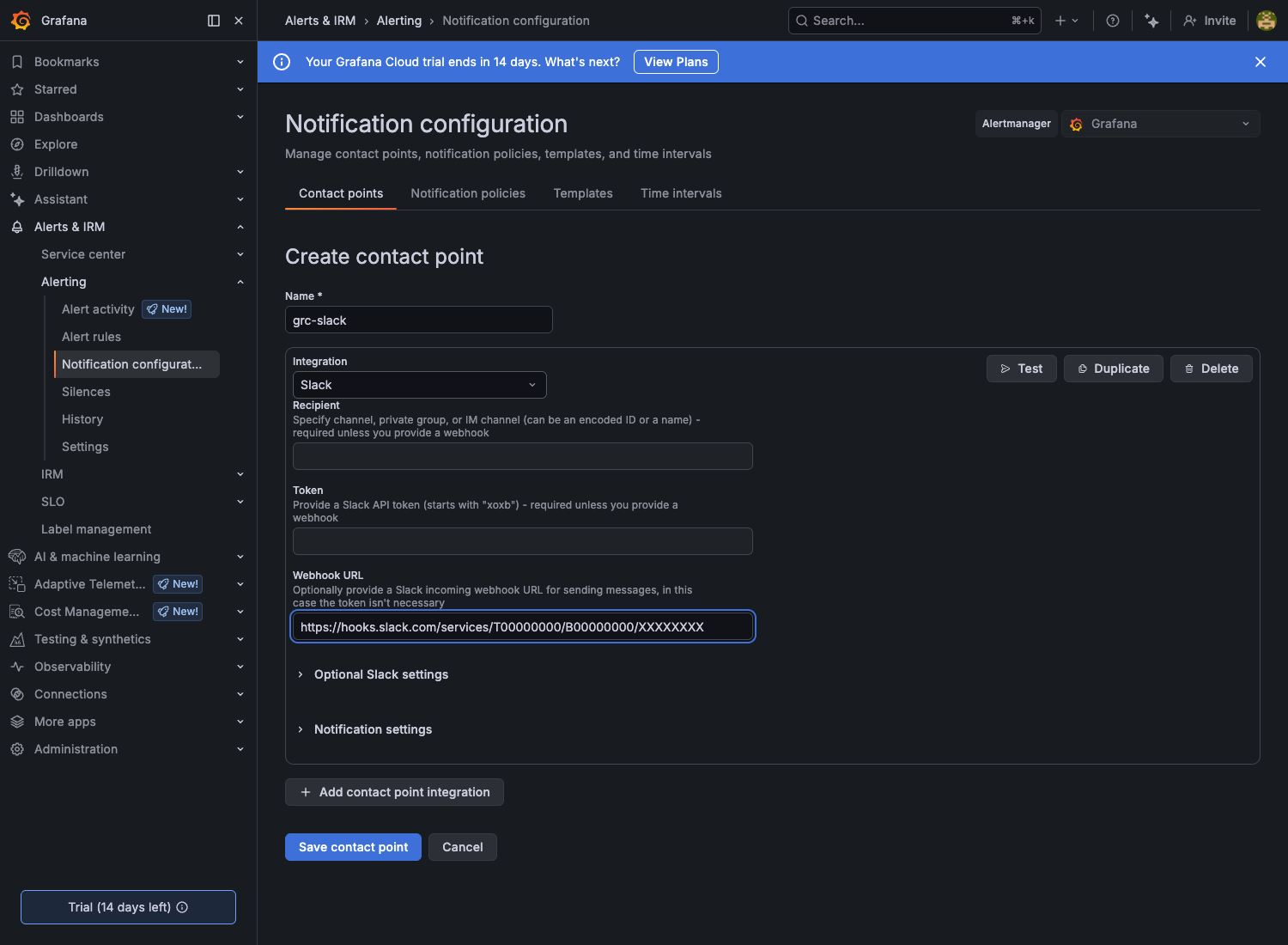Click Adaptive Telemetry icon
Screen dimensions: 1288x945
point(17,584)
